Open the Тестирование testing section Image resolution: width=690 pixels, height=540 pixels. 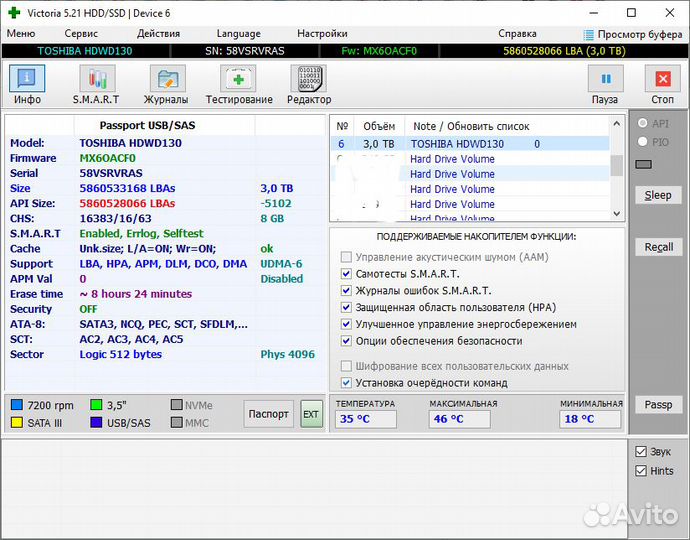point(239,84)
